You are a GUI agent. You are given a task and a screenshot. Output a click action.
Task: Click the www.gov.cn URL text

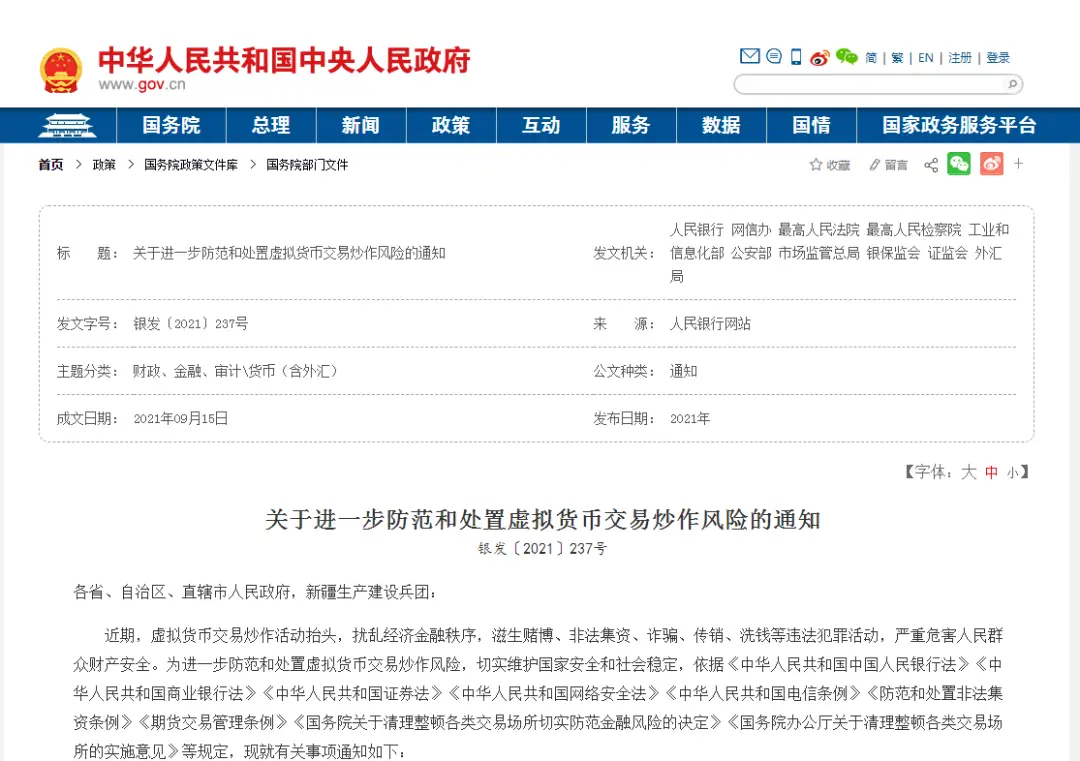[142, 85]
